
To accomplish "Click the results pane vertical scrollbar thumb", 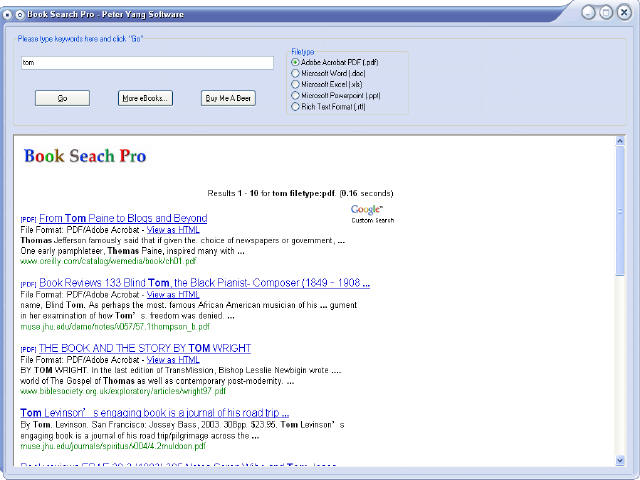I will 620,211.
